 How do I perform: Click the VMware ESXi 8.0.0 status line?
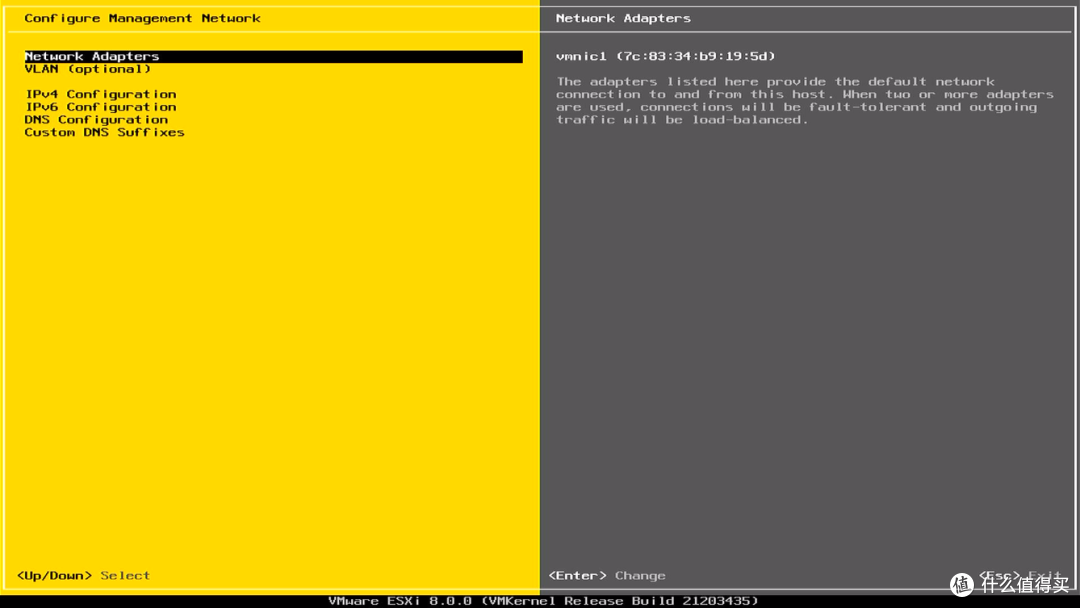pyautogui.click(x=400, y=601)
